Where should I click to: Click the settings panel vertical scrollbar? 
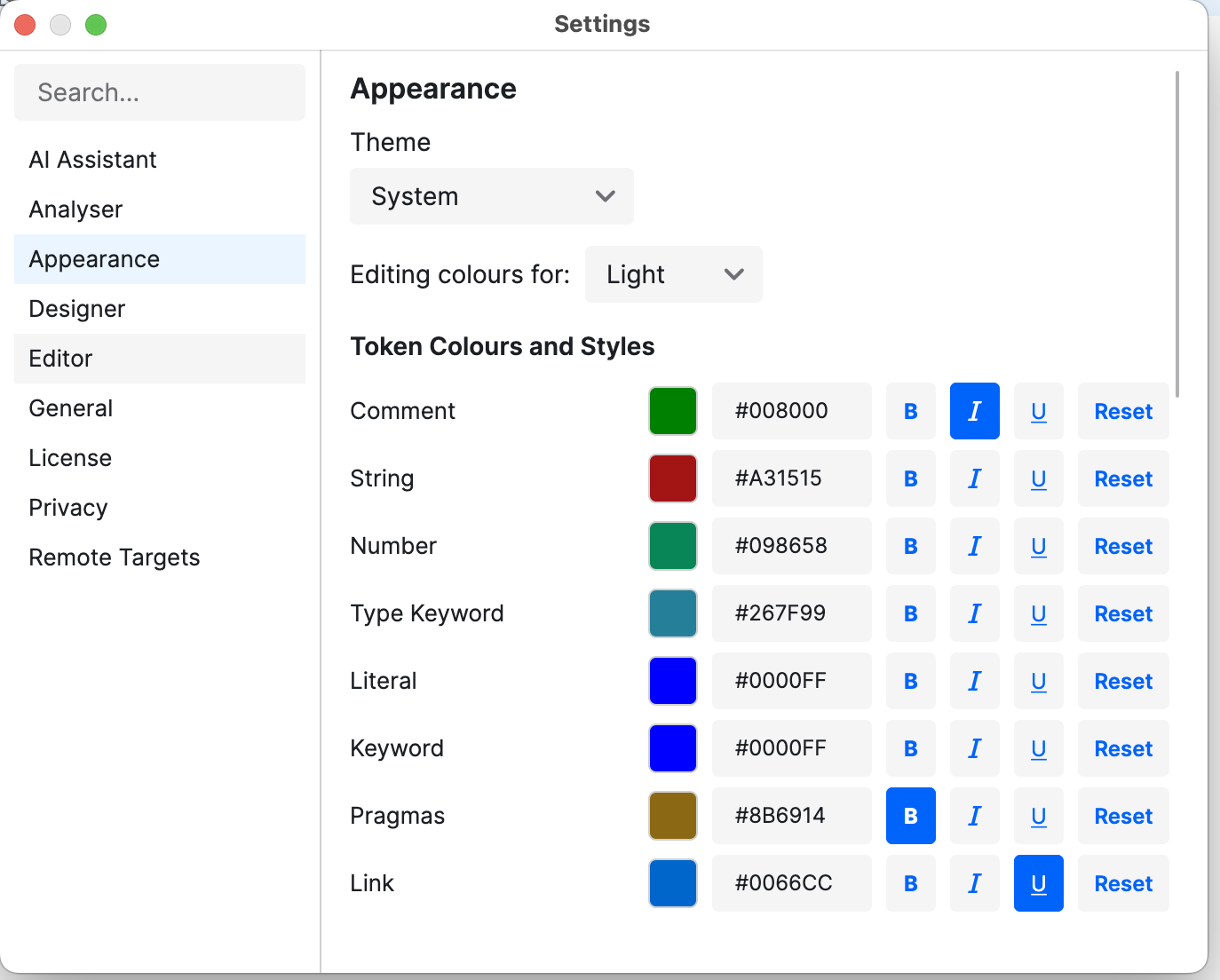(x=1177, y=234)
